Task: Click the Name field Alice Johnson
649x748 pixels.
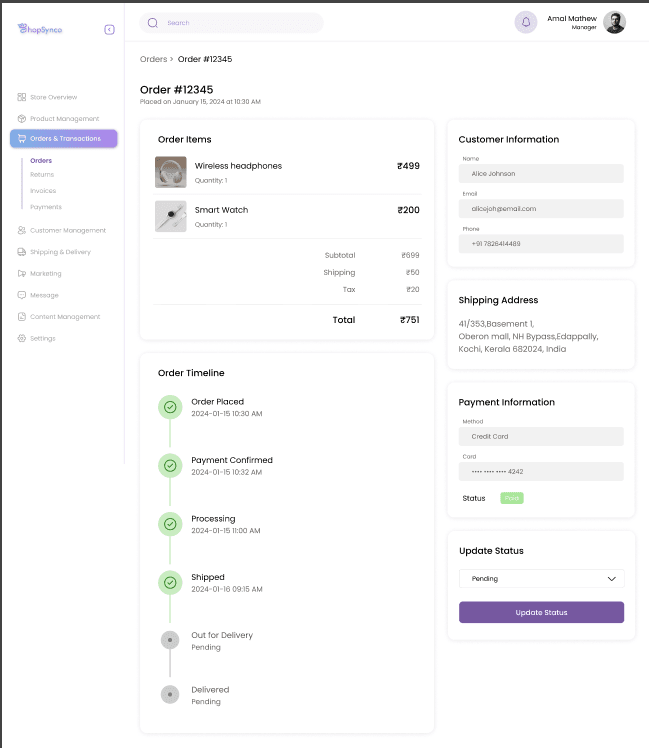Action: coord(541,174)
